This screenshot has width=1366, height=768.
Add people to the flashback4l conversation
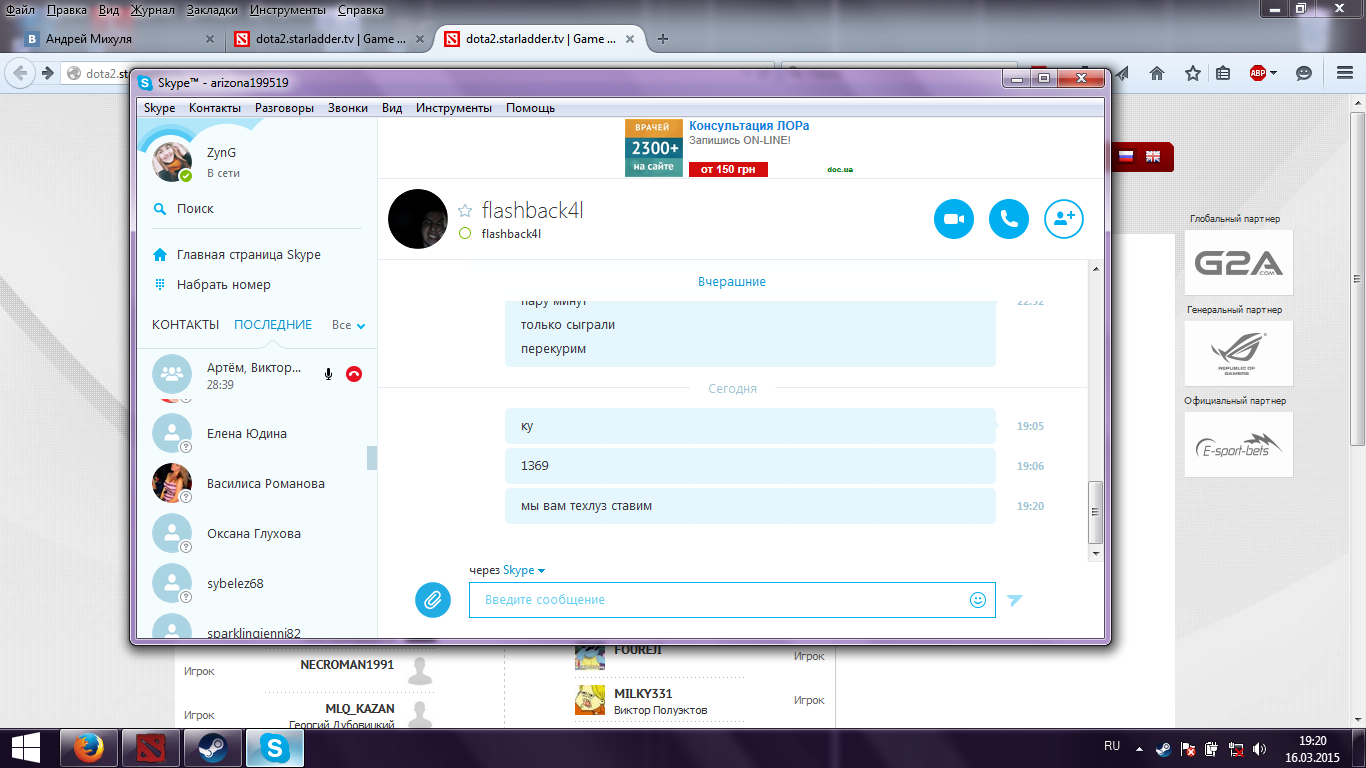point(1063,219)
